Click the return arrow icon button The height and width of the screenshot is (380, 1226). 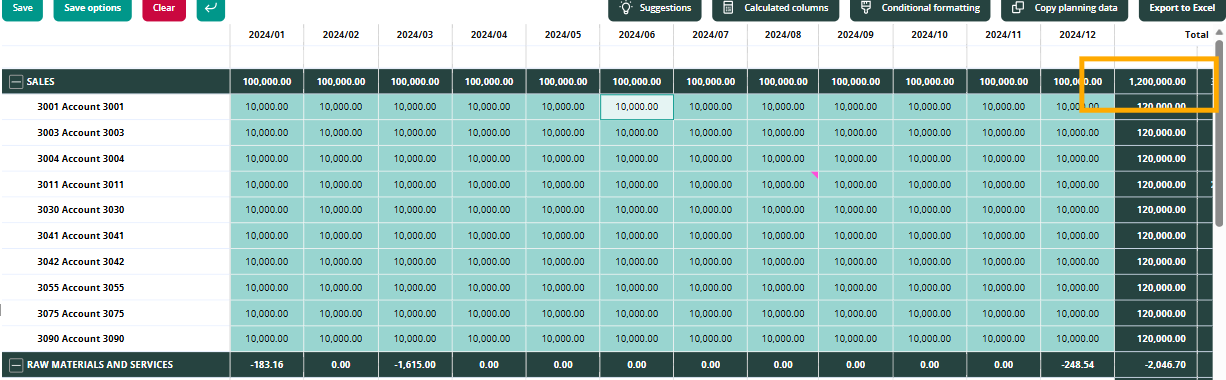(x=211, y=8)
